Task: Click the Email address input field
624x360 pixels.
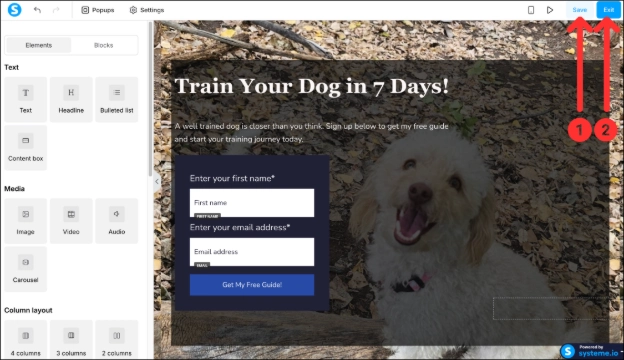Action: click(x=252, y=252)
